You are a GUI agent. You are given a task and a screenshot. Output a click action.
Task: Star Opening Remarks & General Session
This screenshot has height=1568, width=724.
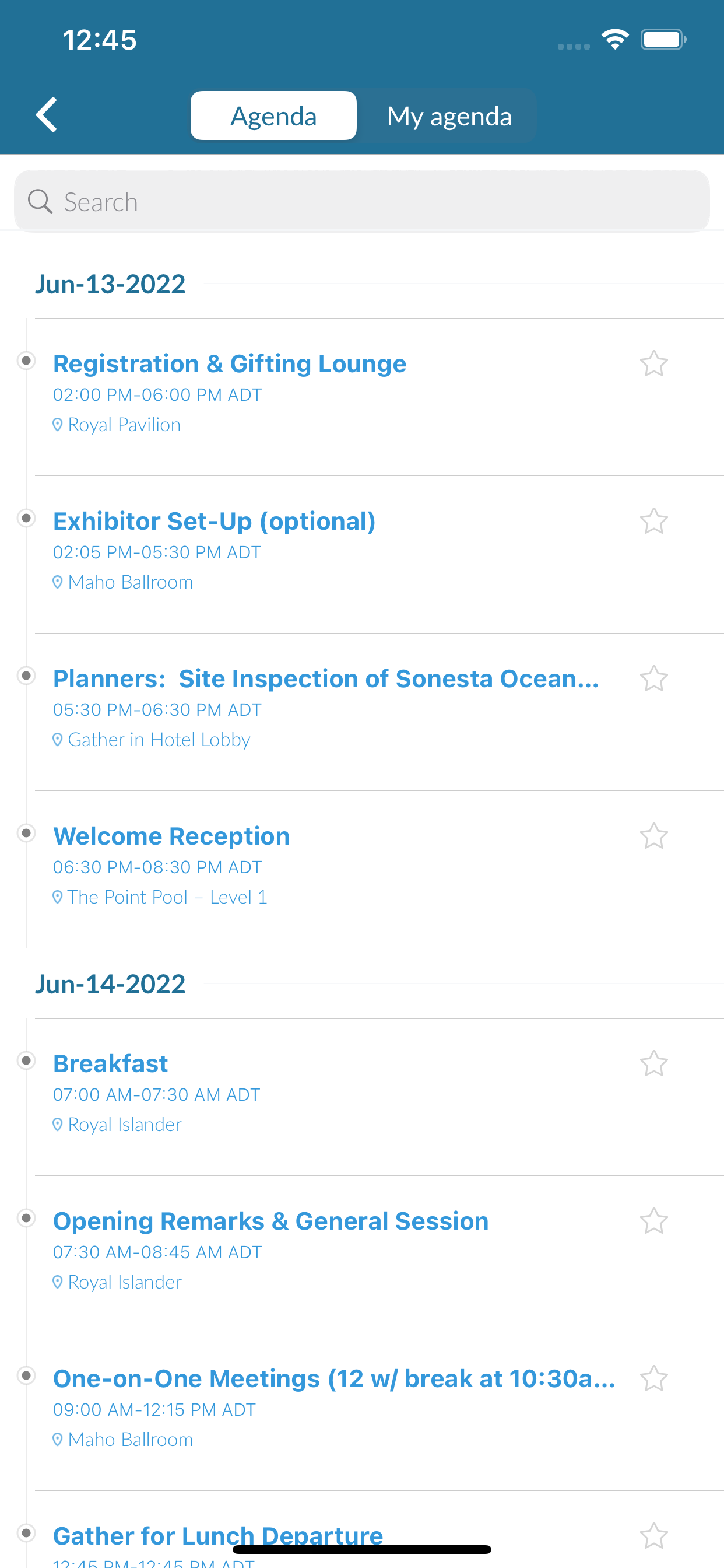[x=653, y=1220]
